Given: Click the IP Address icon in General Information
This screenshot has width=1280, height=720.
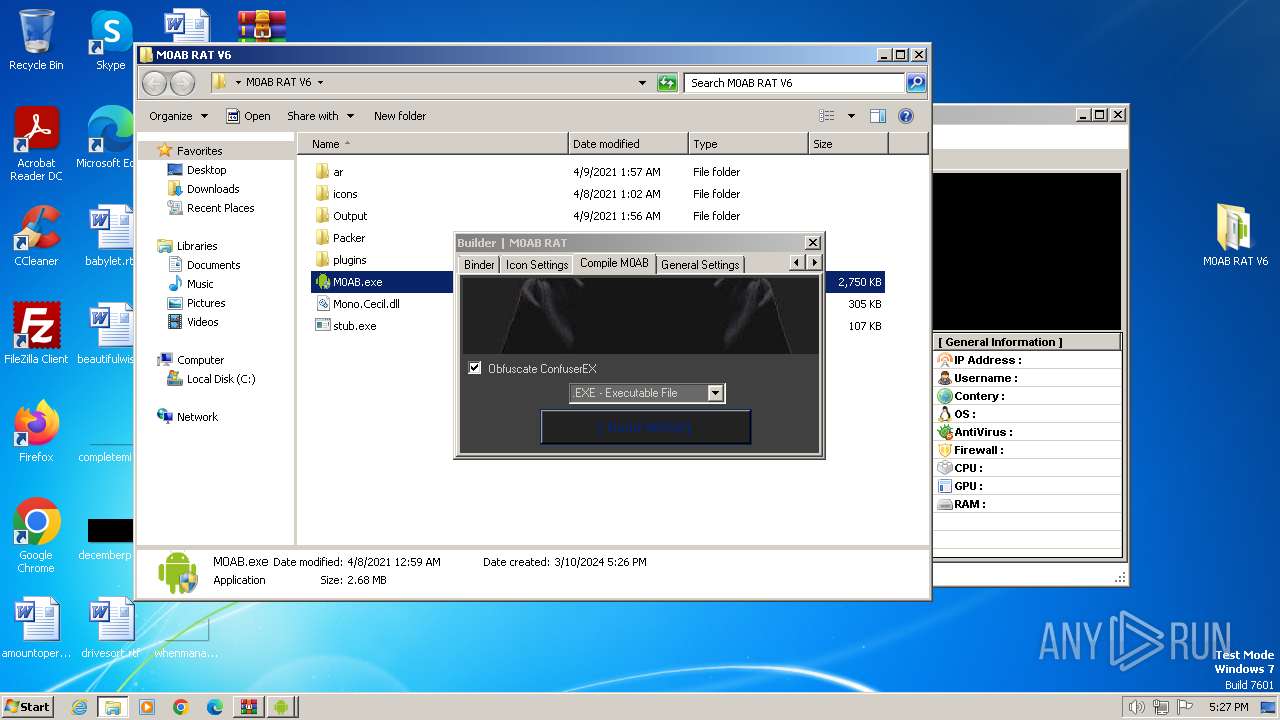Looking at the screenshot, I should (945, 360).
